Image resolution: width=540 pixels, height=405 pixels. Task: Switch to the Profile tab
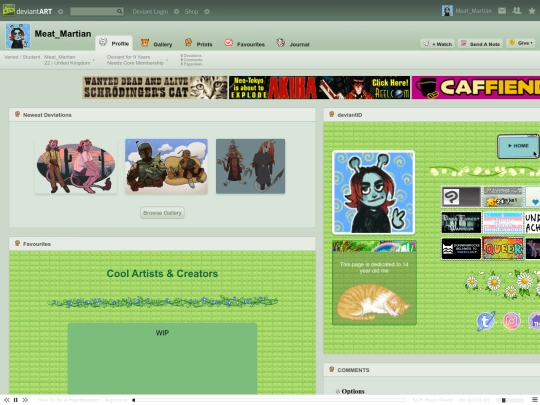pyautogui.click(x=114, y=43)
